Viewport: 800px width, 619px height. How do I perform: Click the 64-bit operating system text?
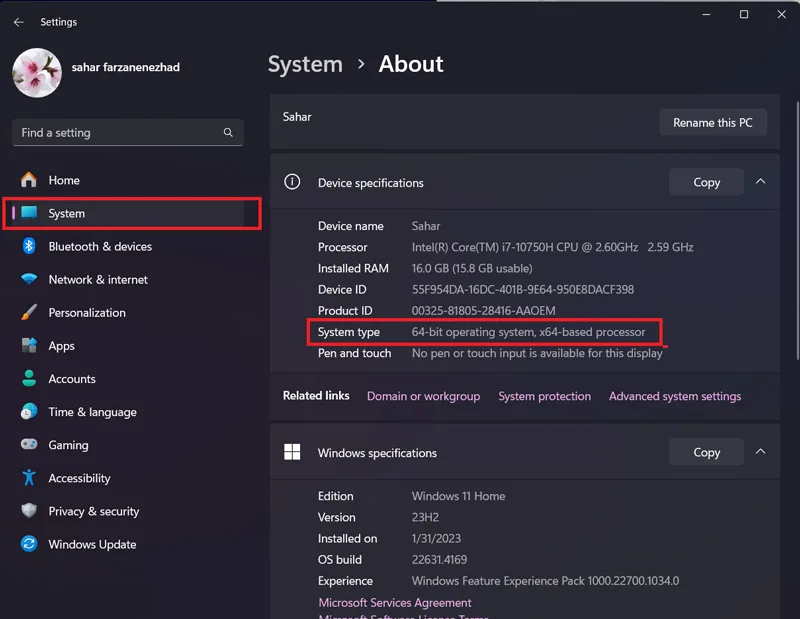(529, 332)
